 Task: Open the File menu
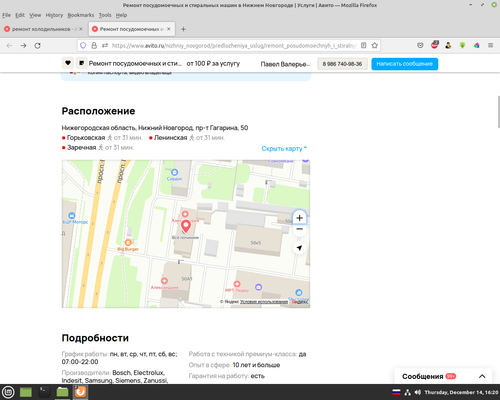(6, 15)
